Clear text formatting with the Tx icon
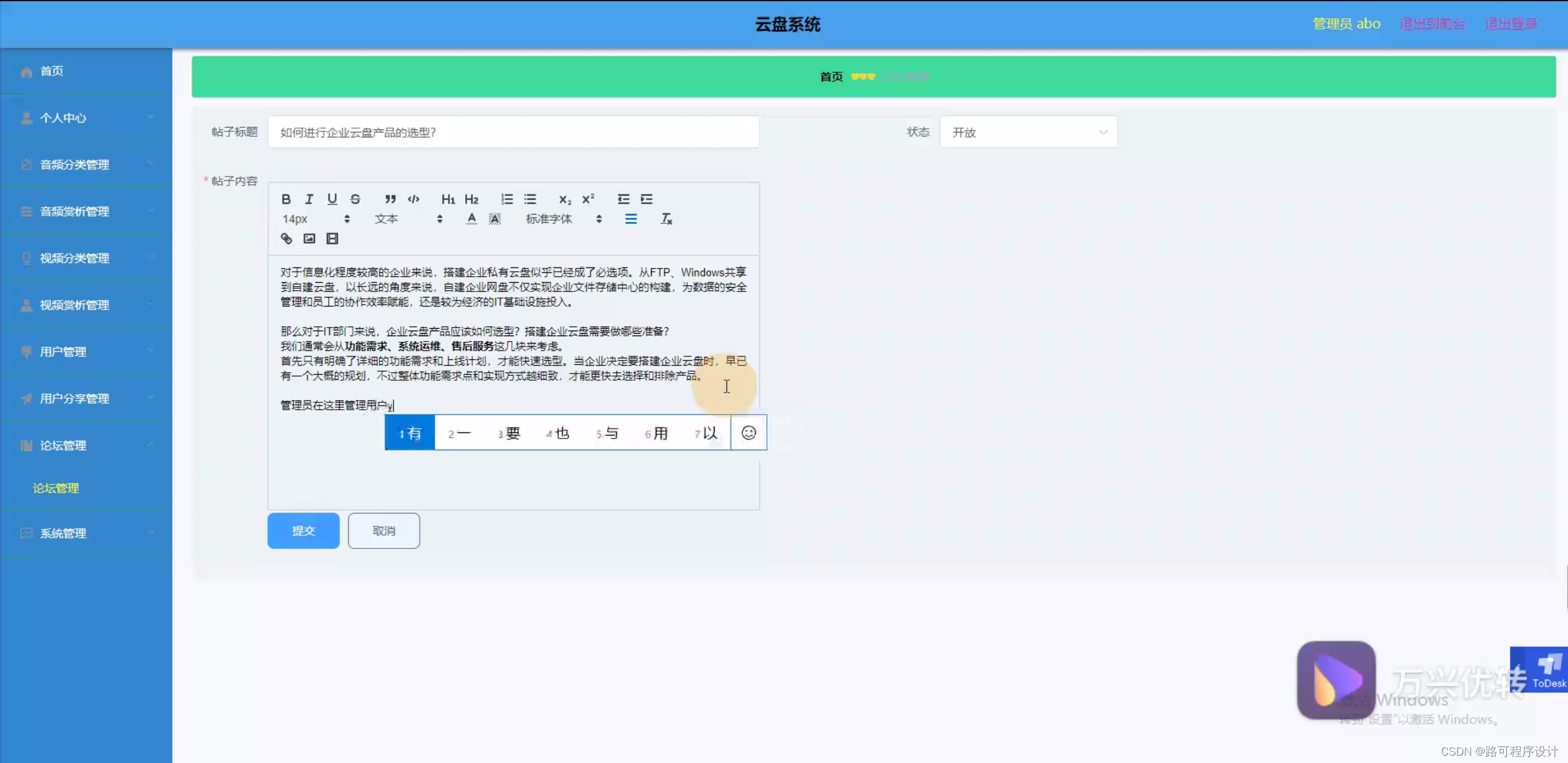This screenshot has width=1568, height=763. pyautogui.click(x=666, y=218)
